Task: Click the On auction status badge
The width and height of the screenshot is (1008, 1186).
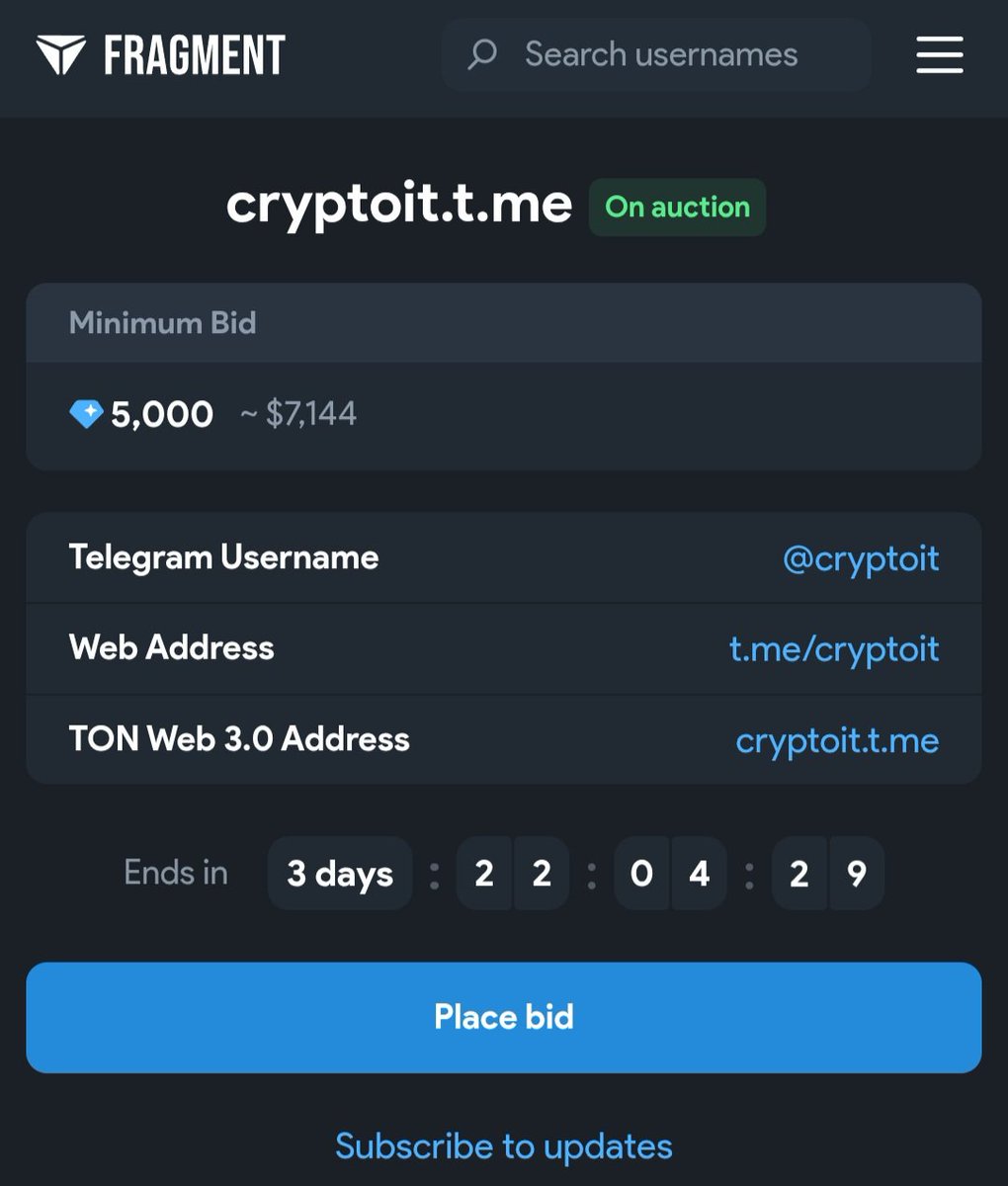Action: (677, 208)
